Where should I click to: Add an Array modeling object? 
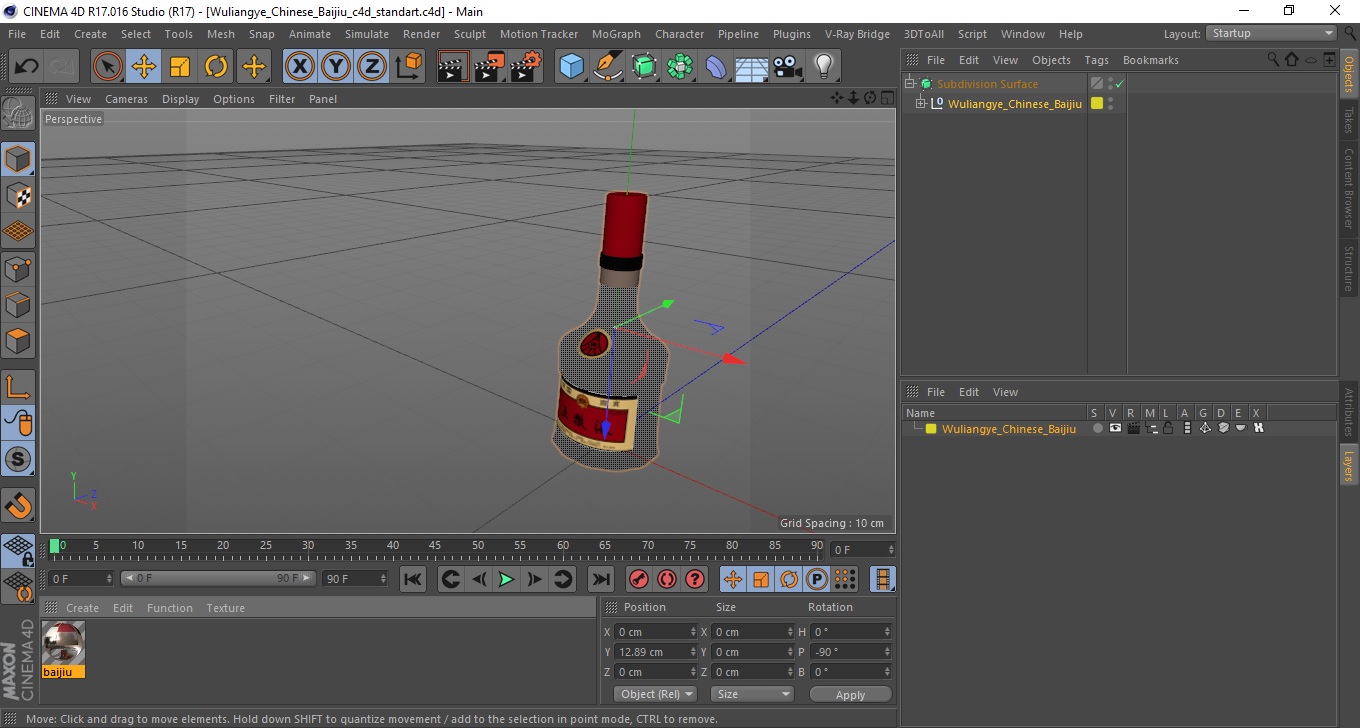[680, 67]
